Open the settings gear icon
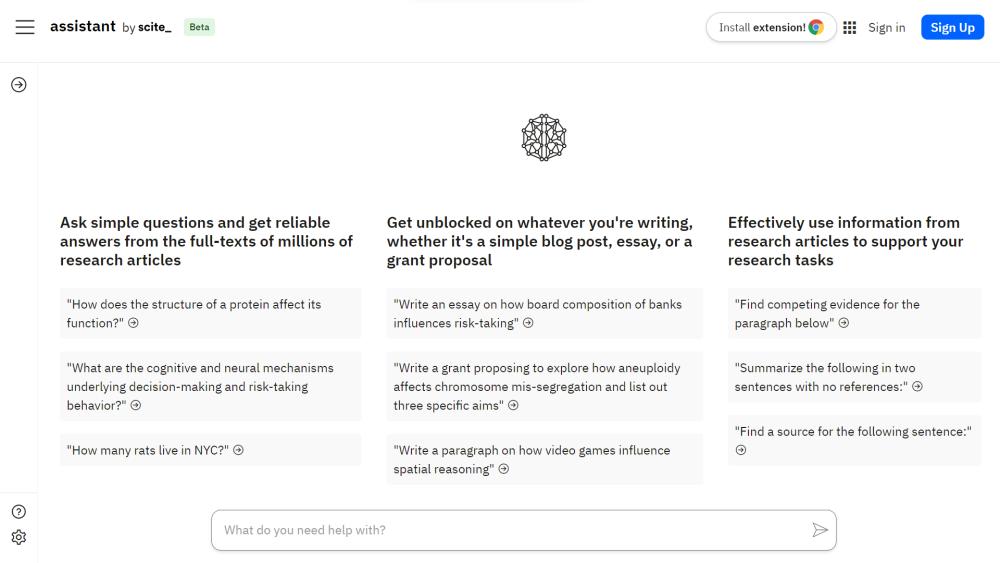 18,537
